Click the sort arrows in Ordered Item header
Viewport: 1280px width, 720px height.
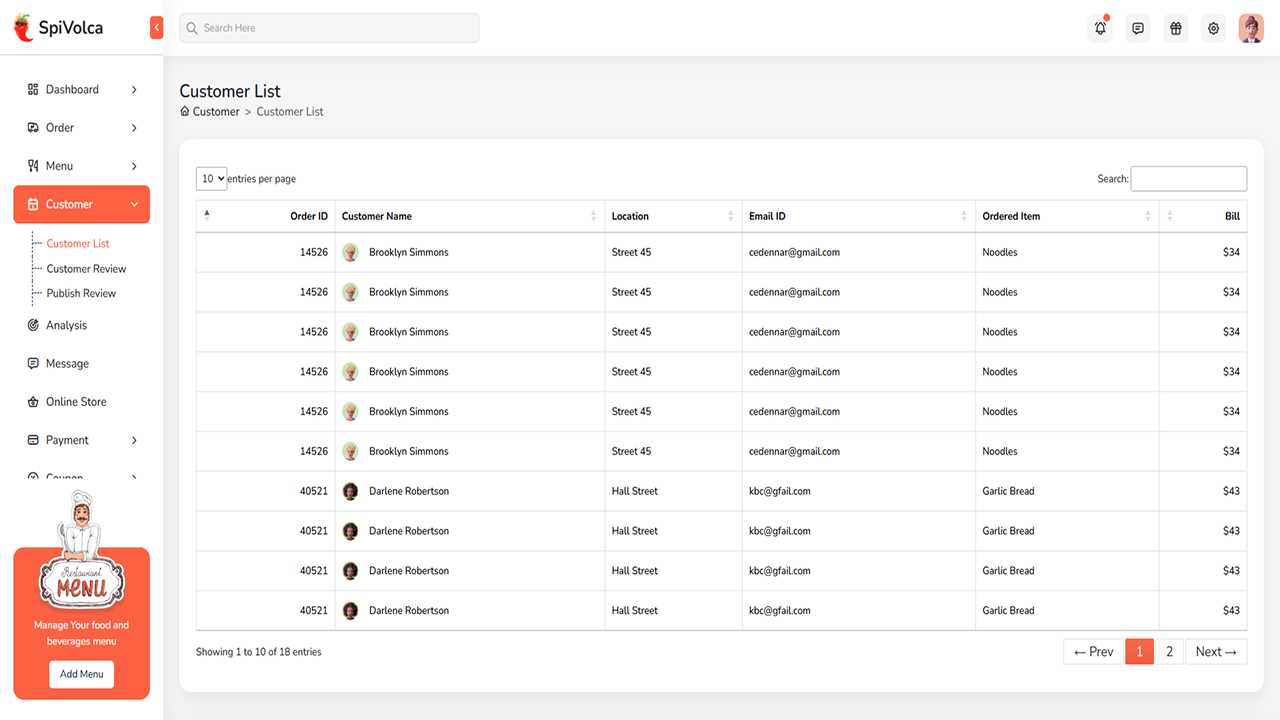[x=1148, y=216]
